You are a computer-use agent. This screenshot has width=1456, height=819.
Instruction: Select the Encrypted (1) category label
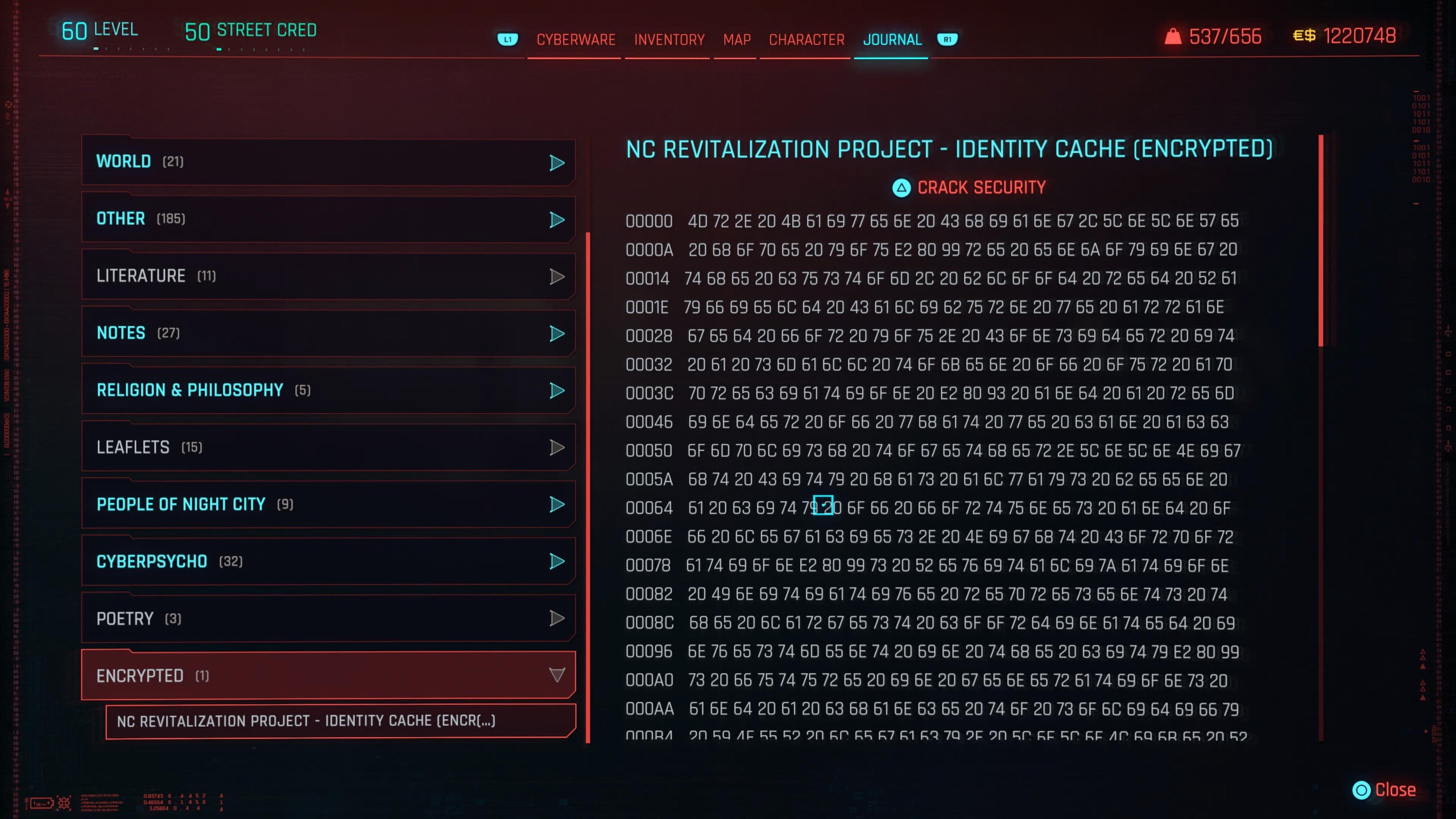pos(152,676)
